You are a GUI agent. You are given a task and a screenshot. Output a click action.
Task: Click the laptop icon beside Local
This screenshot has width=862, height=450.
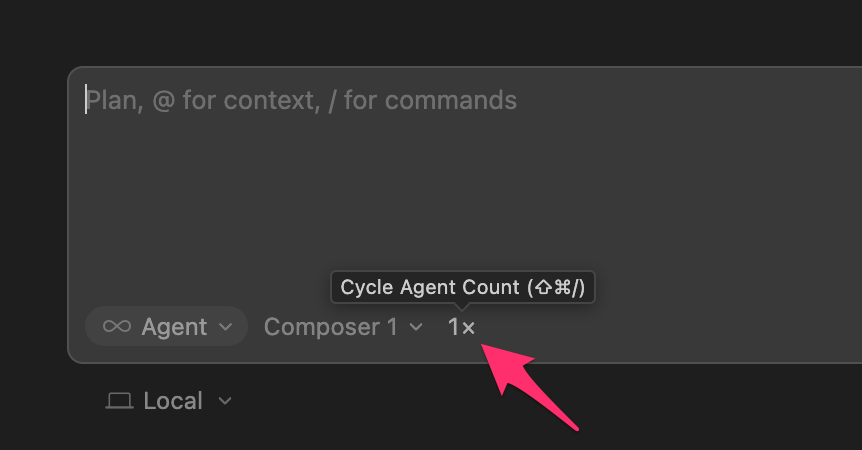(120, 401)
